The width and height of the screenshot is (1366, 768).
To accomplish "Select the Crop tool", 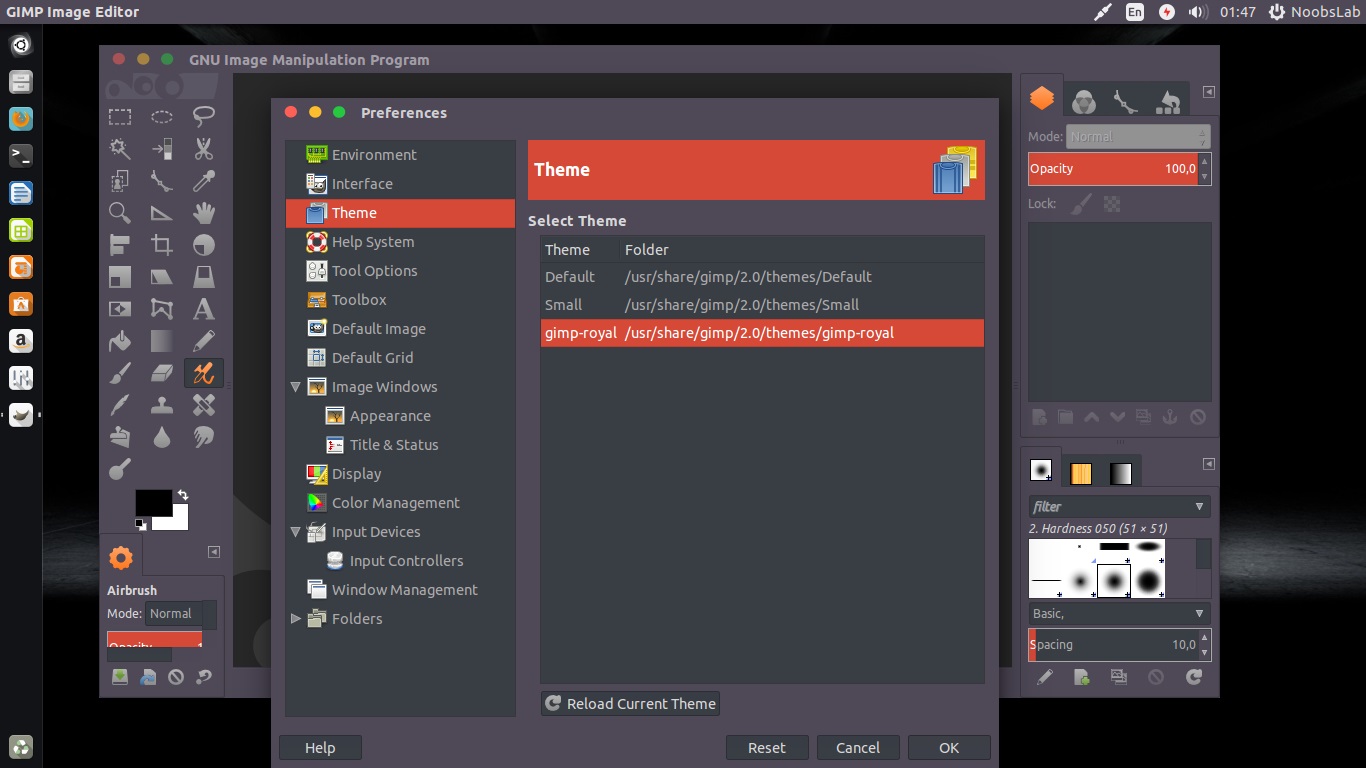I will pyautogui.click(x=162, y=245).
